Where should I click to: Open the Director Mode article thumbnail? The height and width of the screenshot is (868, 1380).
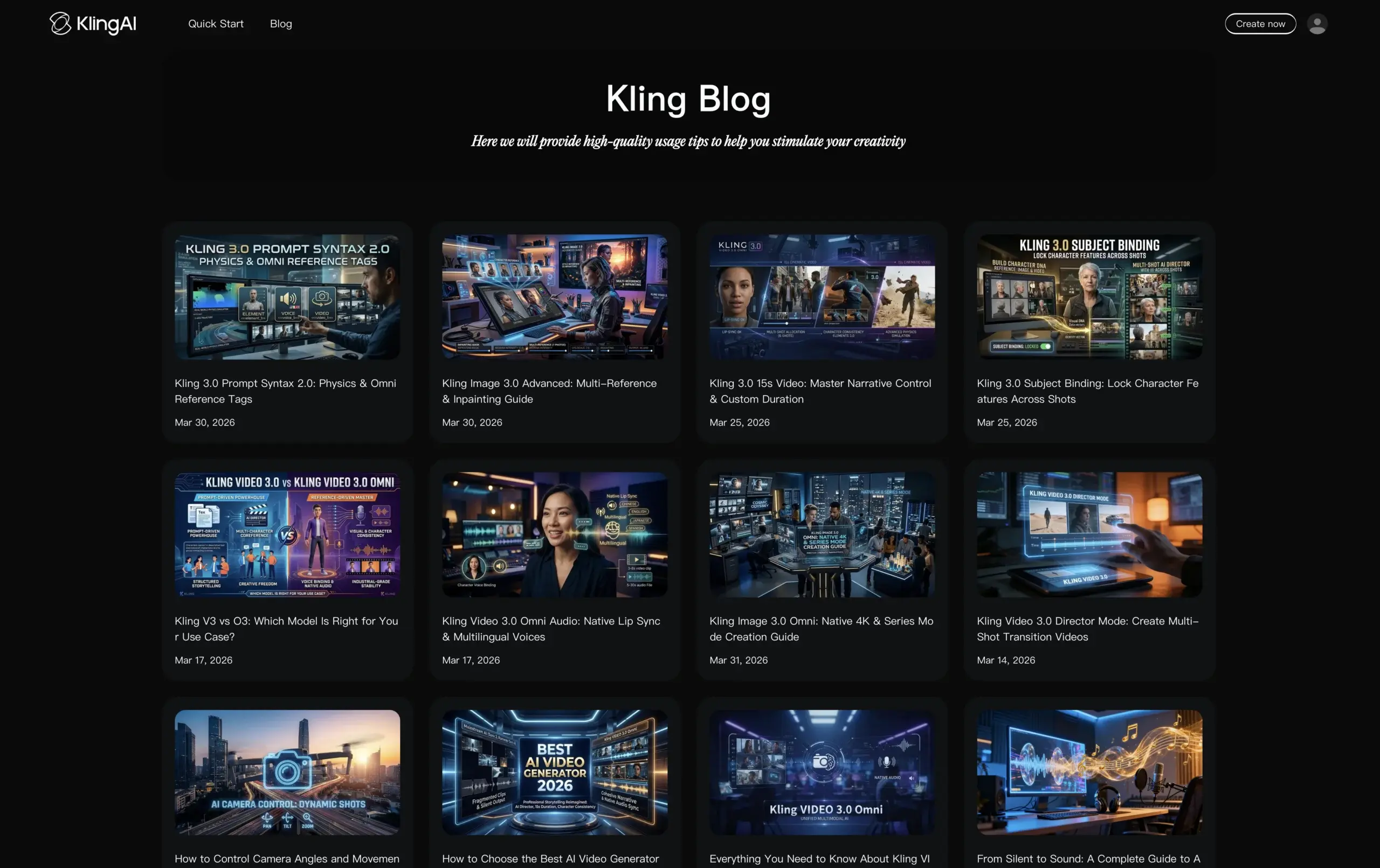(1089, 534)
